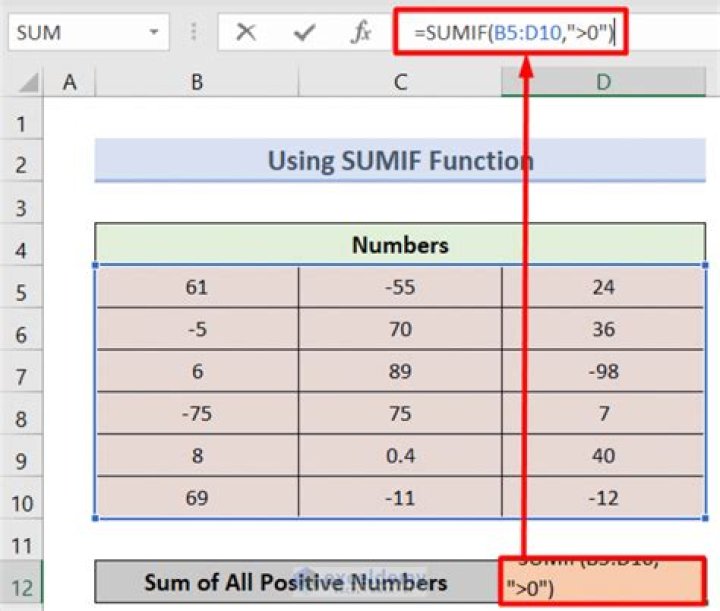Click the Using SUMIF Function title cell
Image resolution: width=720 pixels, height=611 pixels.
(x=400, y=161)
